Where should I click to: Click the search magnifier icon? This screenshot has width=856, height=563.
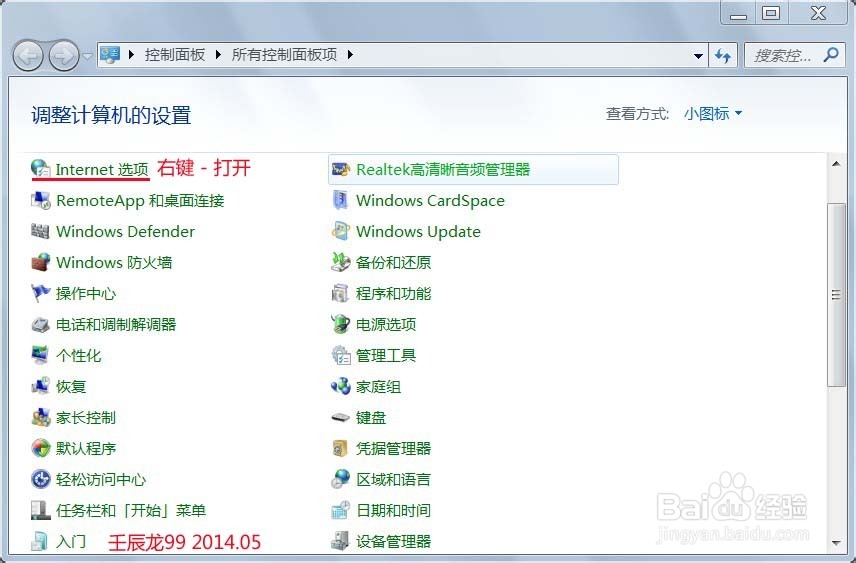point(831,55)
